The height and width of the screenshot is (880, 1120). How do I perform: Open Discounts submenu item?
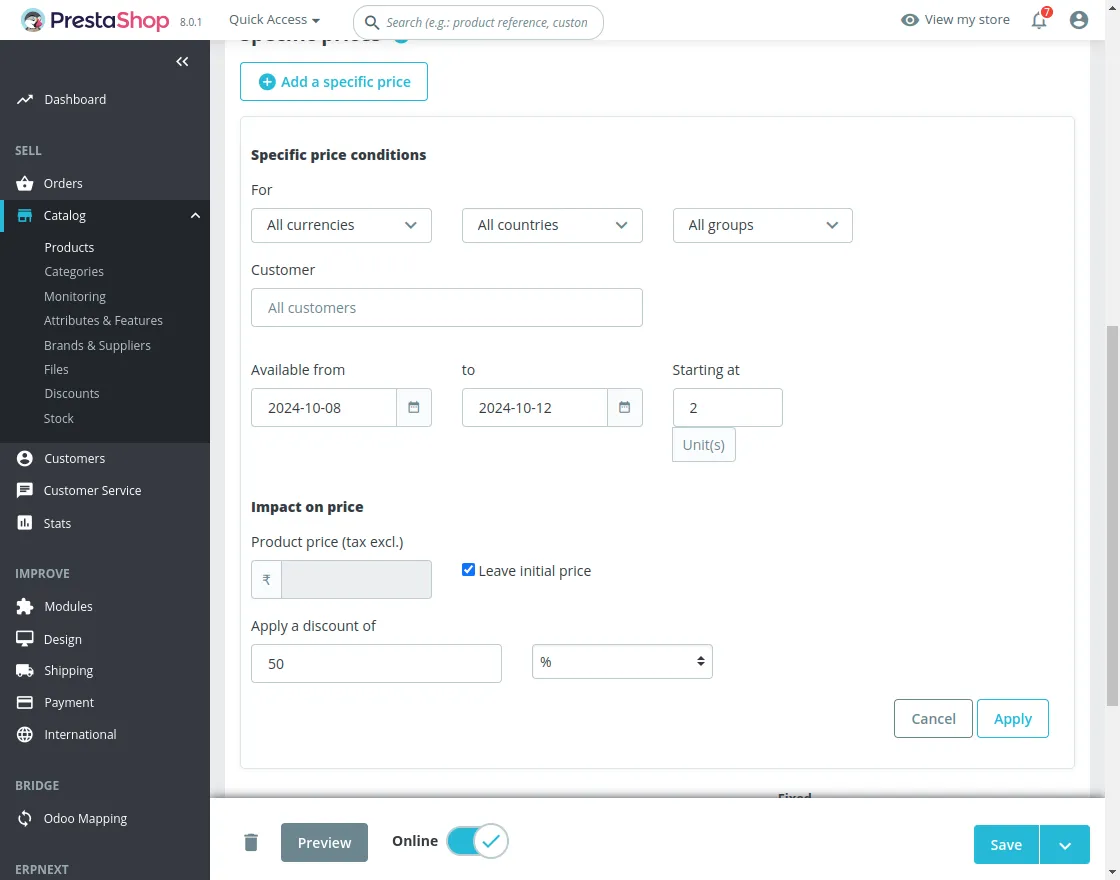click(x=72, y=394)
